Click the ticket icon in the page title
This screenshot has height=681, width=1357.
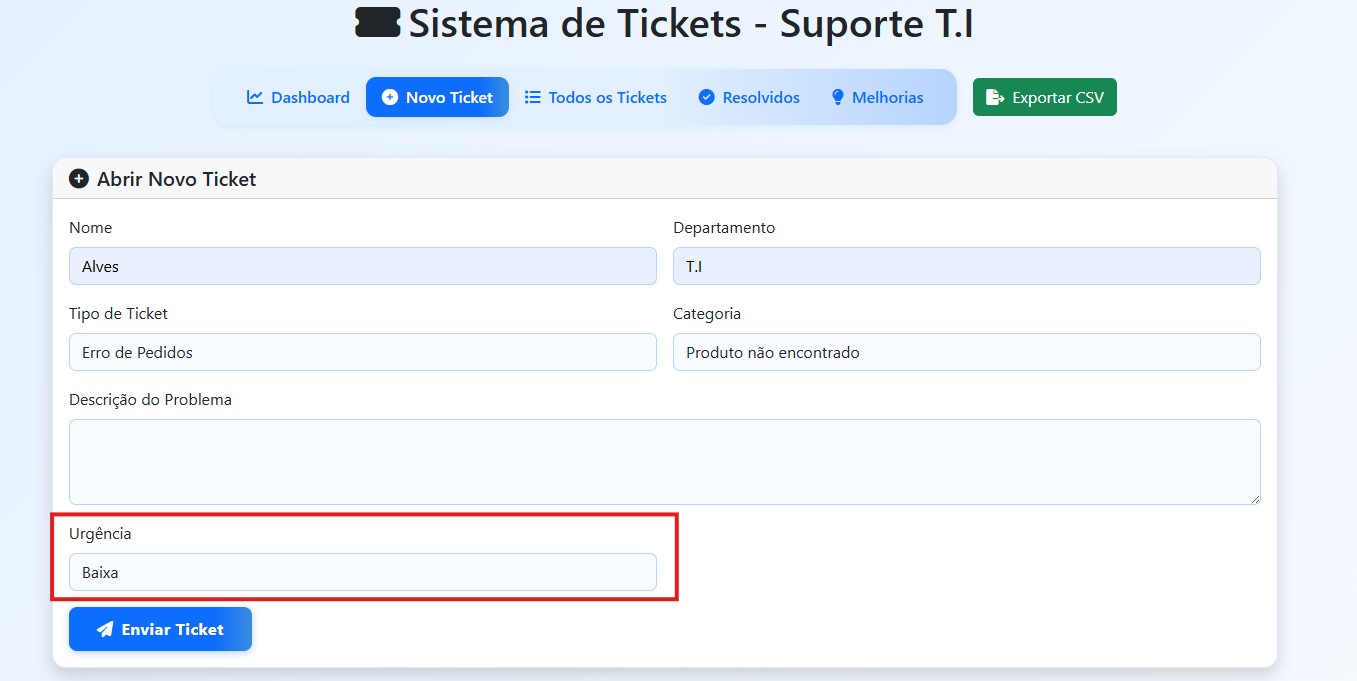[376, 22]
